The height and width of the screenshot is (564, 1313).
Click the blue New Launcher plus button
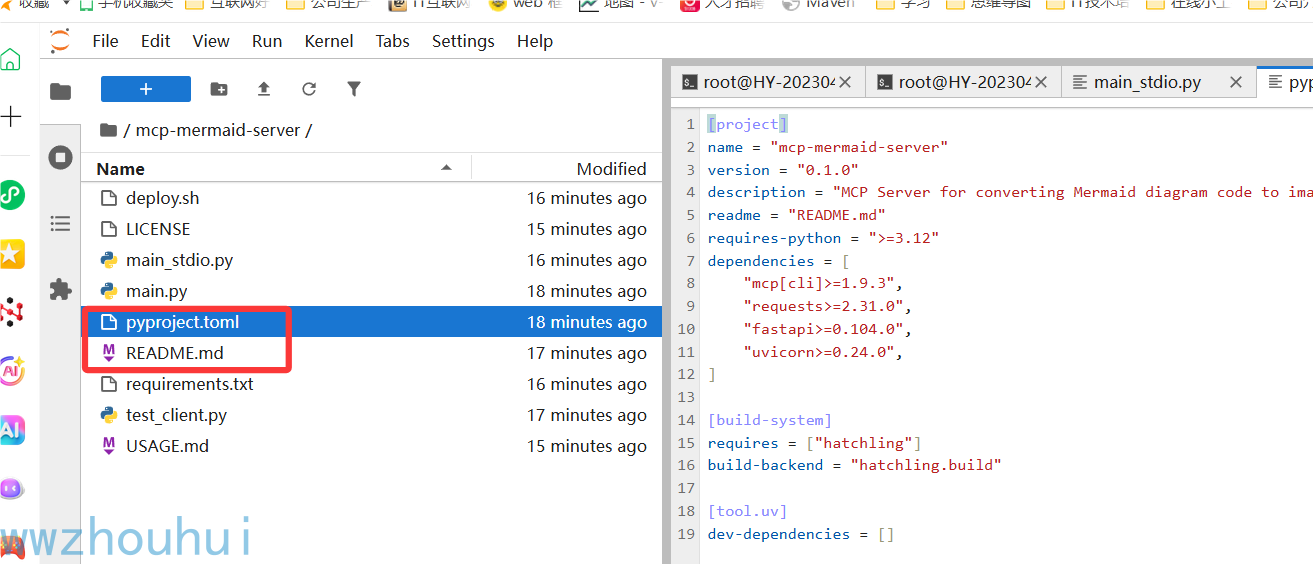pyautogui.click(x=146, y=89)
